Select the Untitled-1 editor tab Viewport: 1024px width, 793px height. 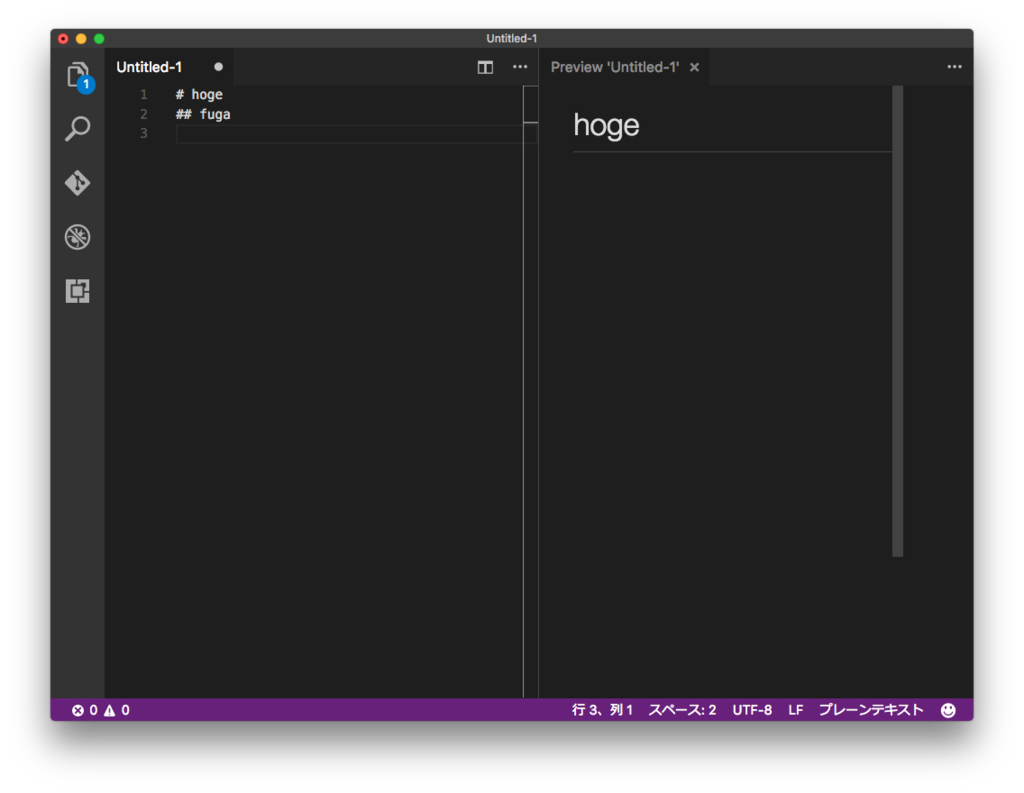click(x=169, y=67)
